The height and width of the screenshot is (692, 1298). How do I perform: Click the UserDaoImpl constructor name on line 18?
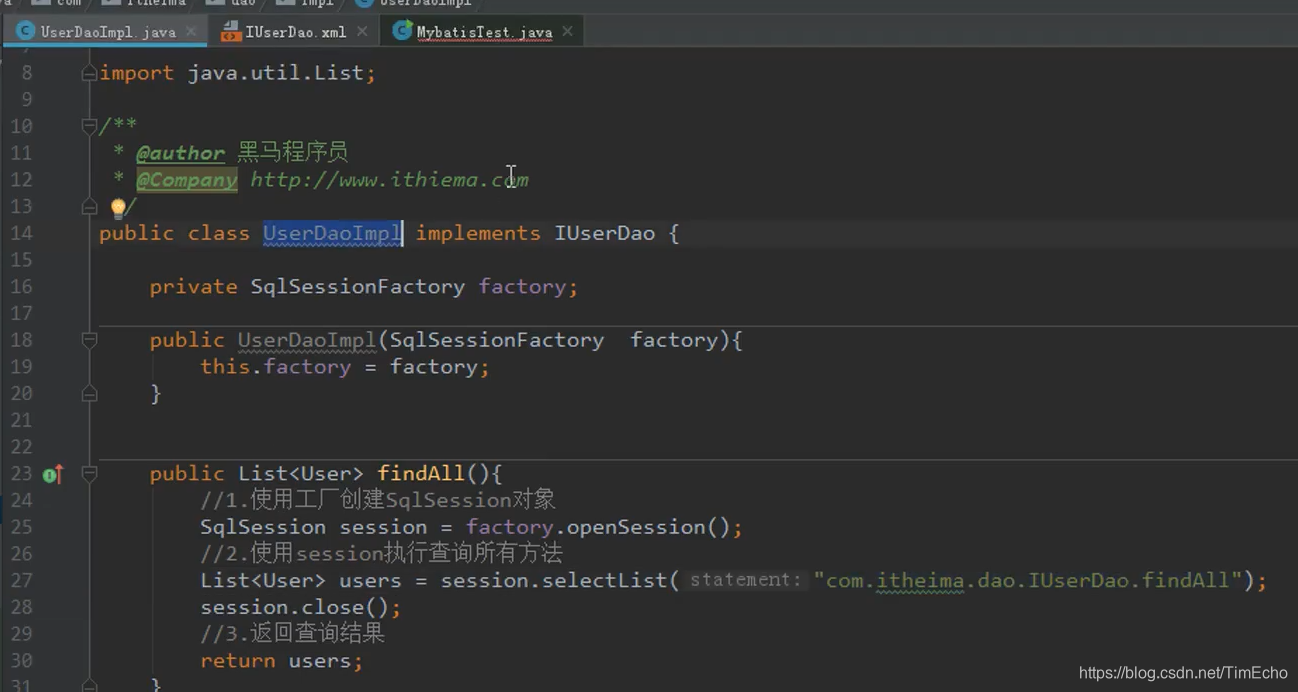[307, 340]
